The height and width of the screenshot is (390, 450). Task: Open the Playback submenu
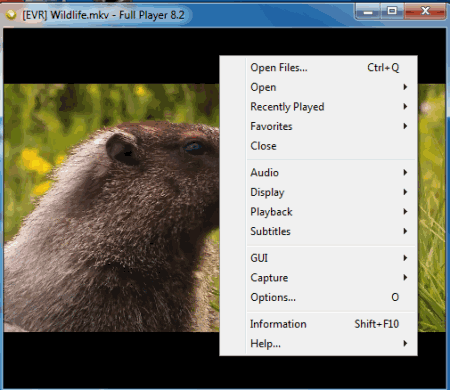point(318,212)
